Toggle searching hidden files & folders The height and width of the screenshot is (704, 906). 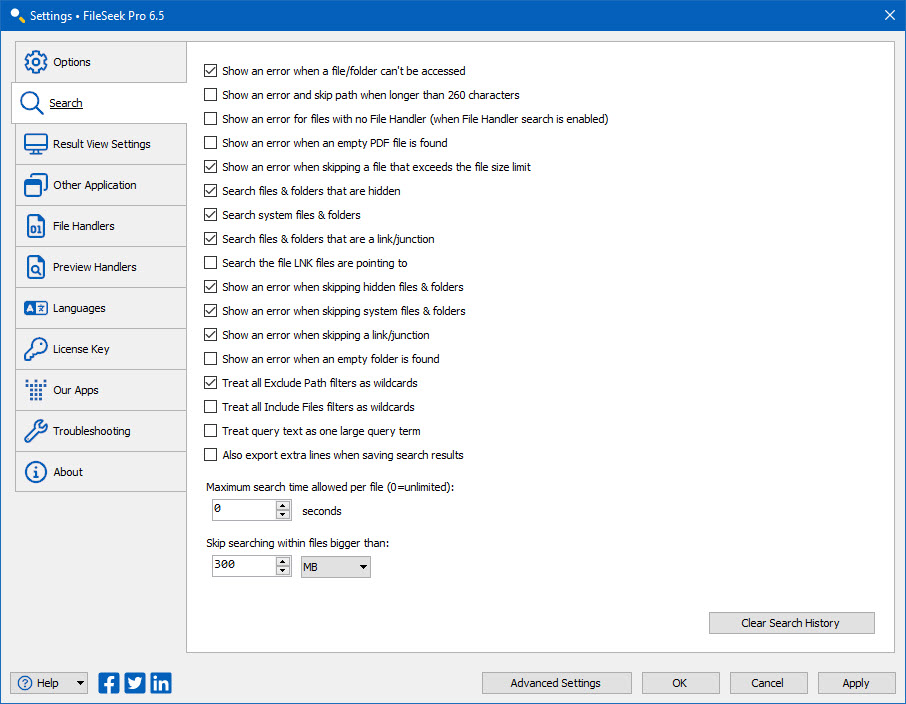(210, 191)
